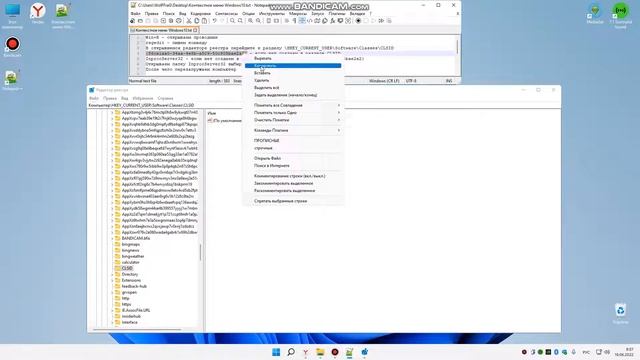Viewport: 640px width, 360px height.
Task: Open the Плагины menu in Notepad++
Action: (x=337, y=13)
